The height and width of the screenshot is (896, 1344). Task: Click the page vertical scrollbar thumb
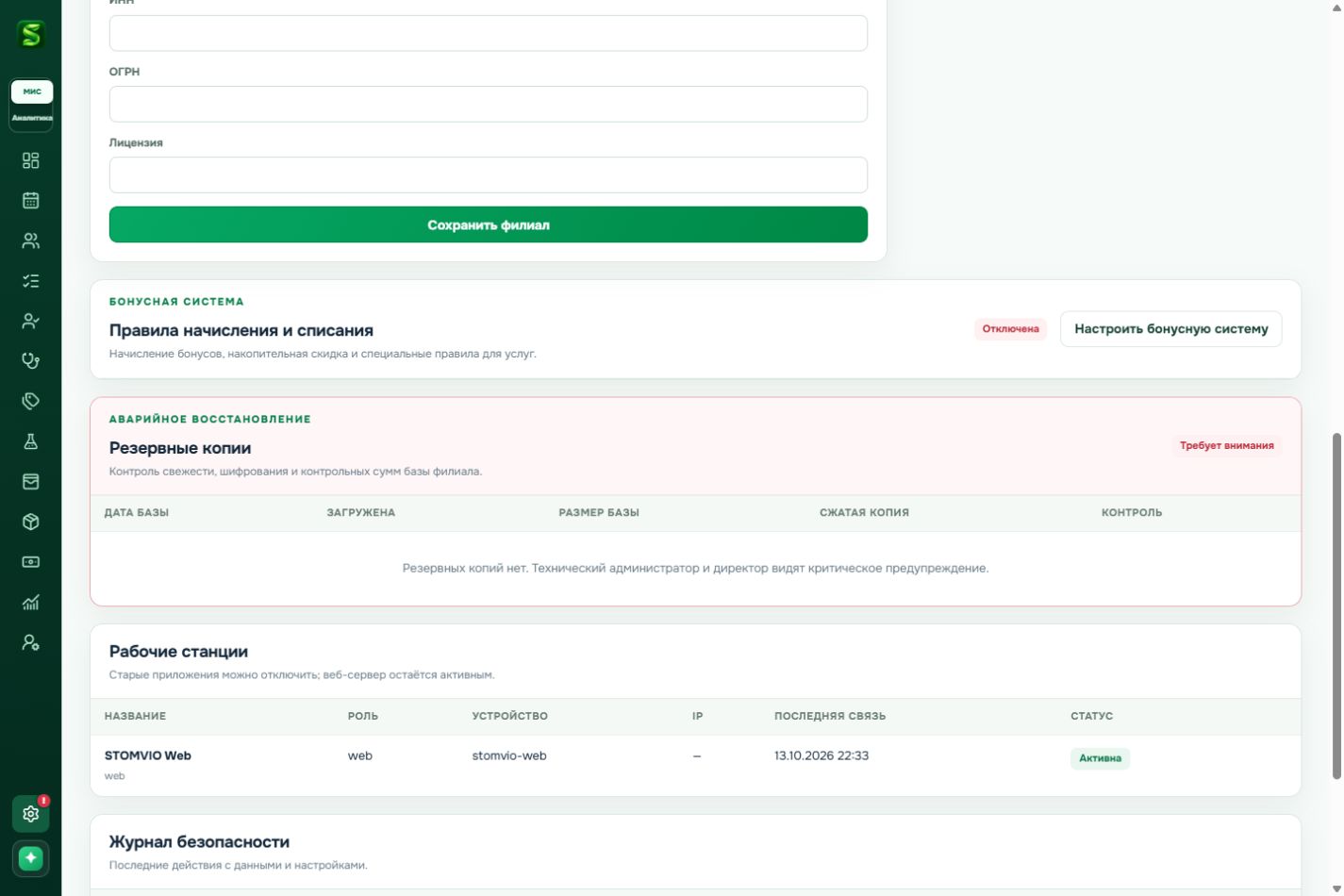1336,606
